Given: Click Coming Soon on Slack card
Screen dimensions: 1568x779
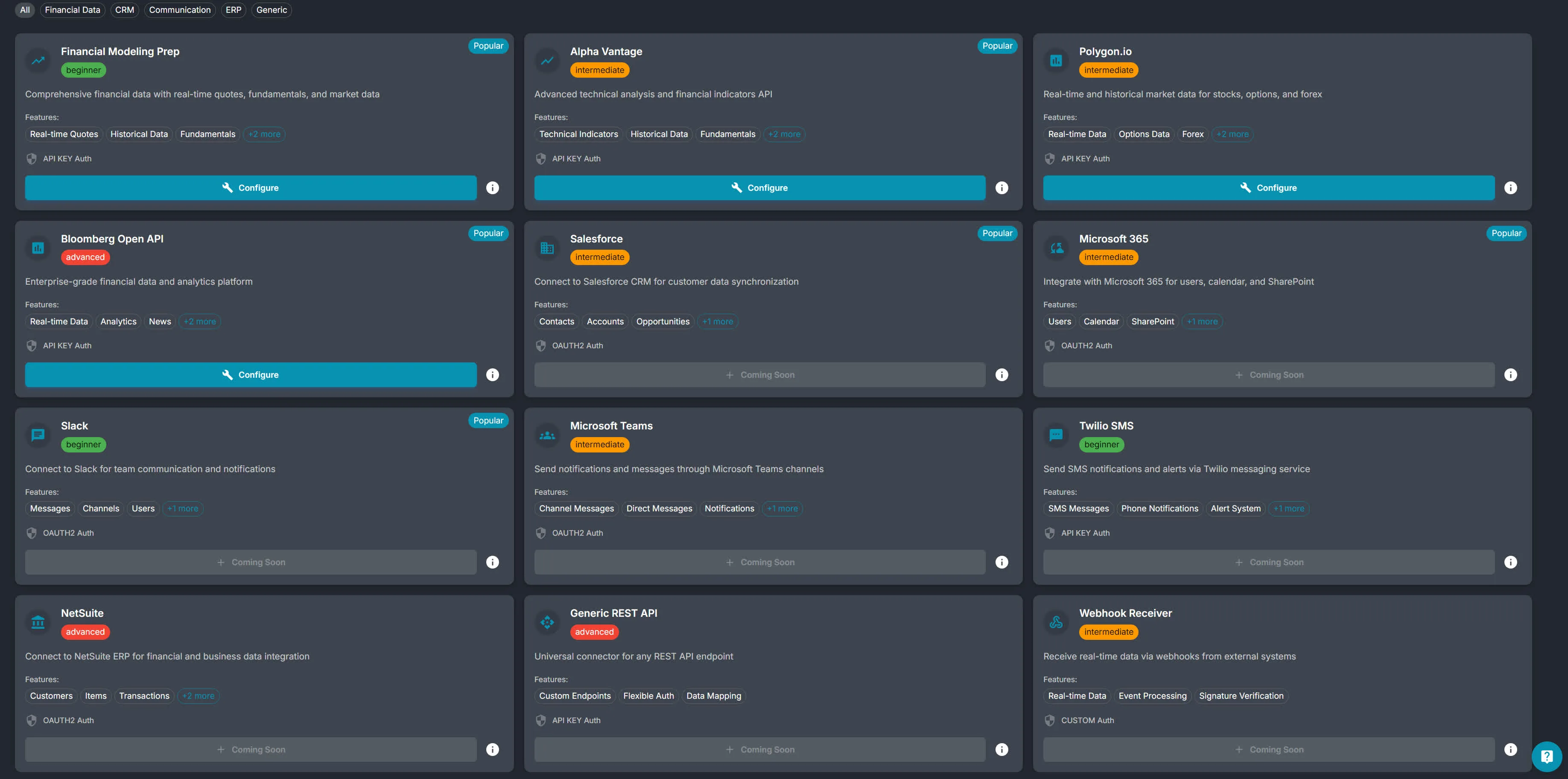Looking at the screenshot, I should point(251,562).
